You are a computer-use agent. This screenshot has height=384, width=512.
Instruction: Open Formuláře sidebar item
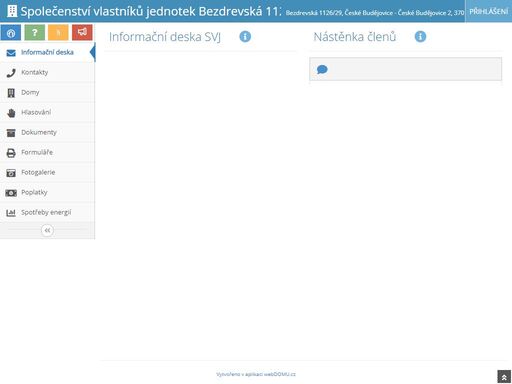[x=47, y=152]
